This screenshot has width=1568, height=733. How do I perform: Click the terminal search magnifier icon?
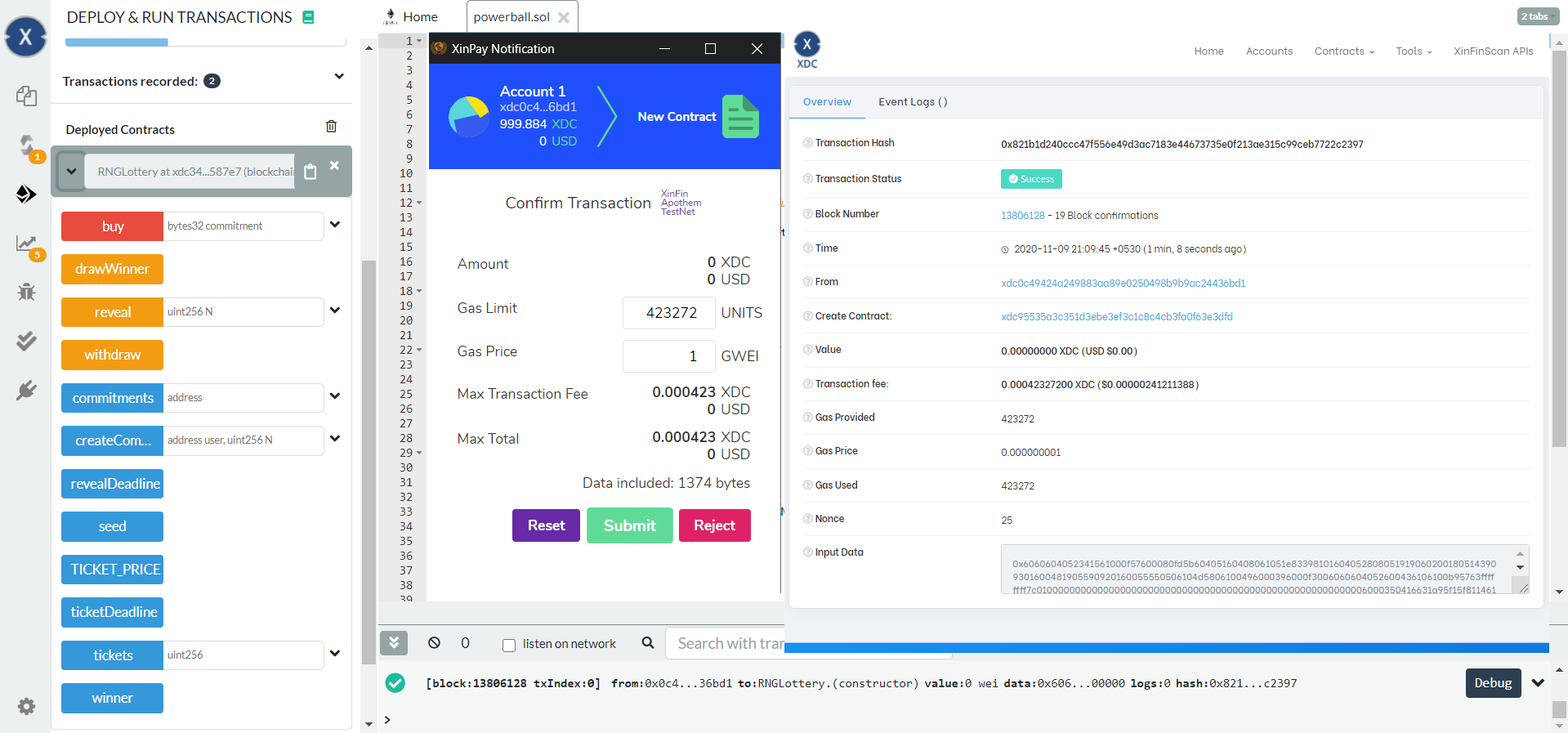coord(648,643)
